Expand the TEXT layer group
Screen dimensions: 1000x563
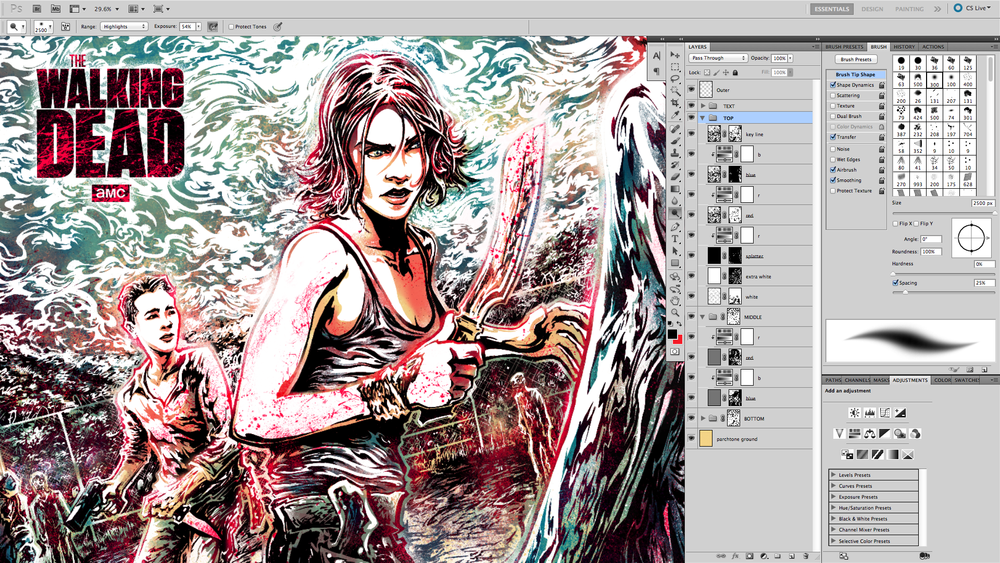point(703,106)
